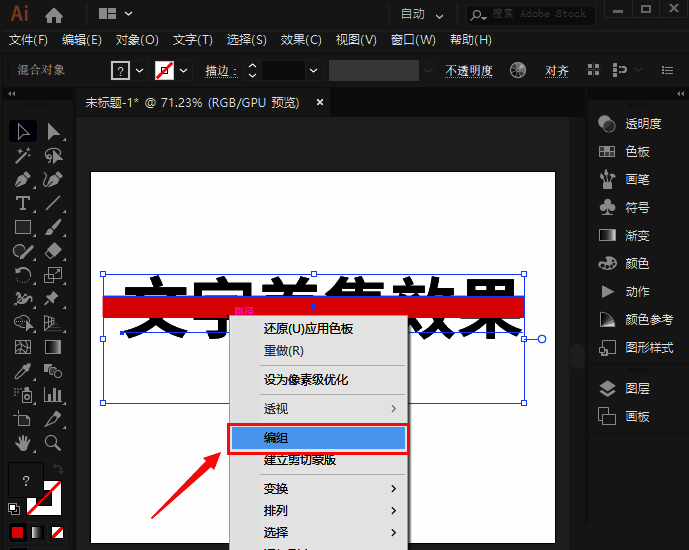Open the 效果(C) menu
The height and width of the screenshot is (550, 689).
(301, 40)
